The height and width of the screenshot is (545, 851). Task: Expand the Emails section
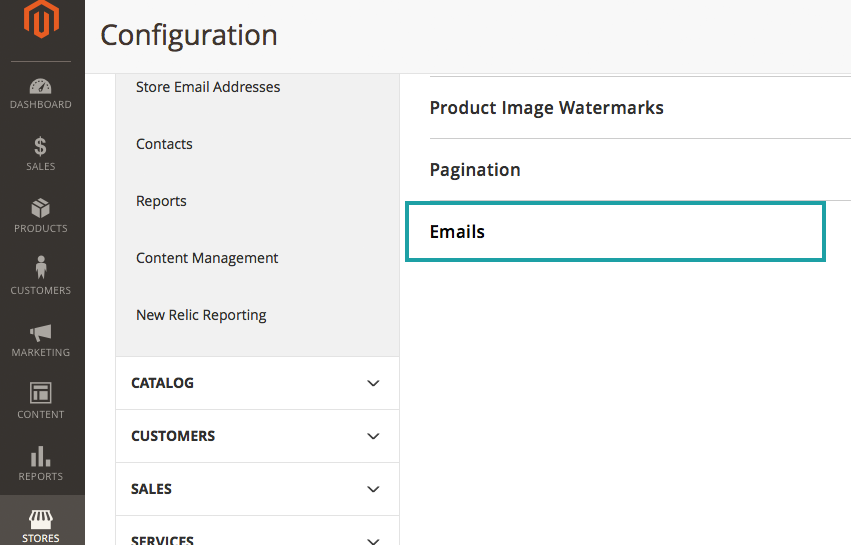tap(457, 232)
